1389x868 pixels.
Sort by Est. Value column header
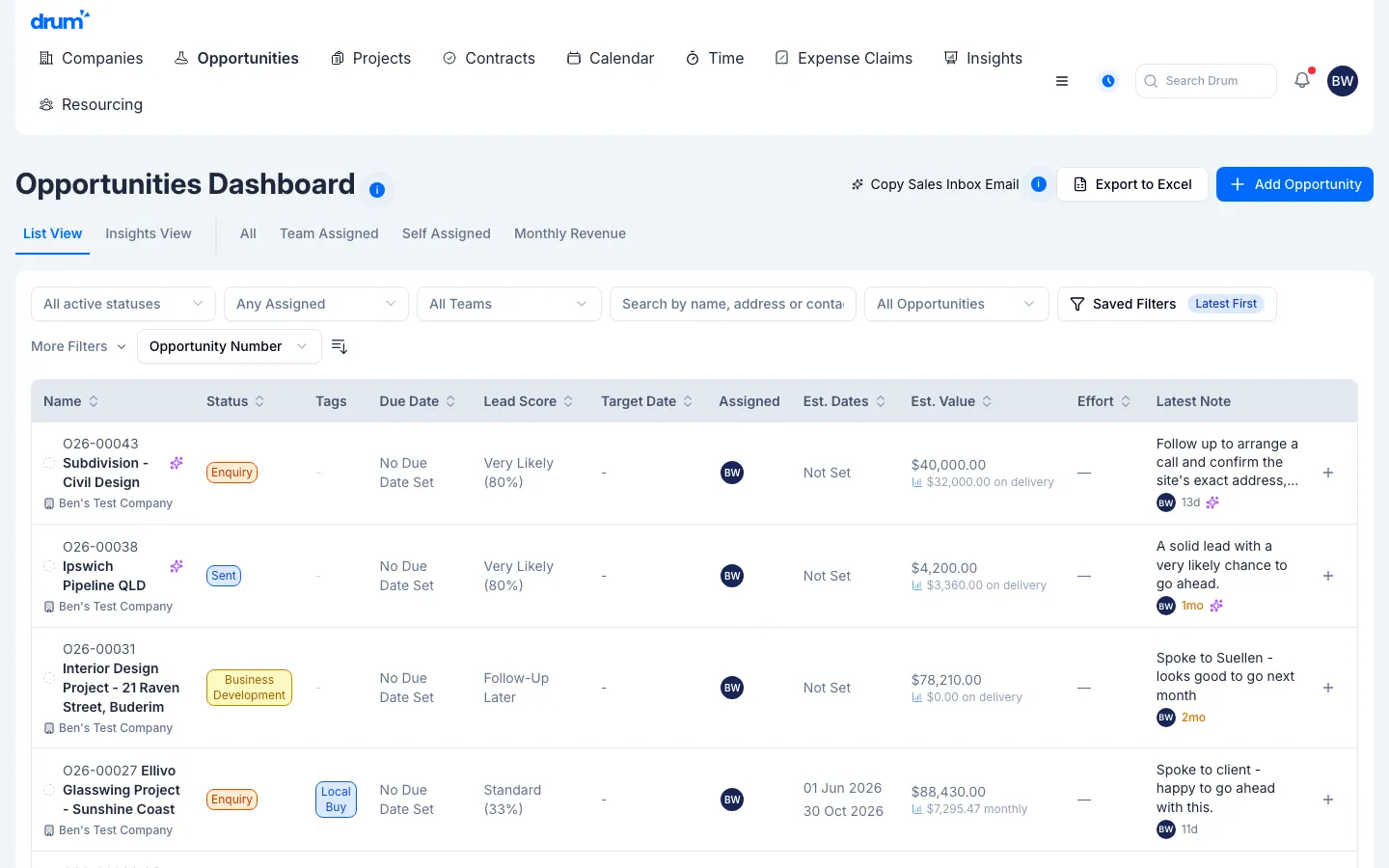tap(951, 401)
